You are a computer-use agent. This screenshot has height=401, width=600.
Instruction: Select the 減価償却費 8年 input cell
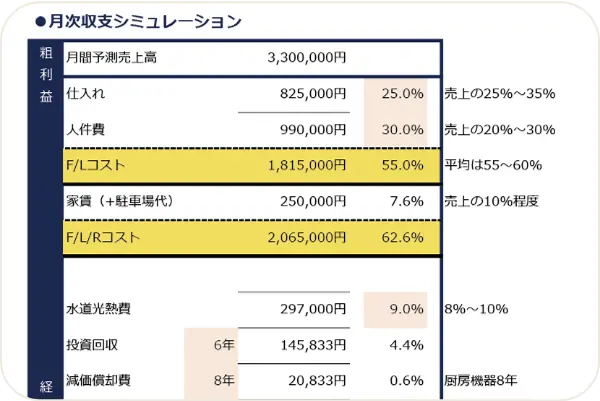tap(212, 380)
